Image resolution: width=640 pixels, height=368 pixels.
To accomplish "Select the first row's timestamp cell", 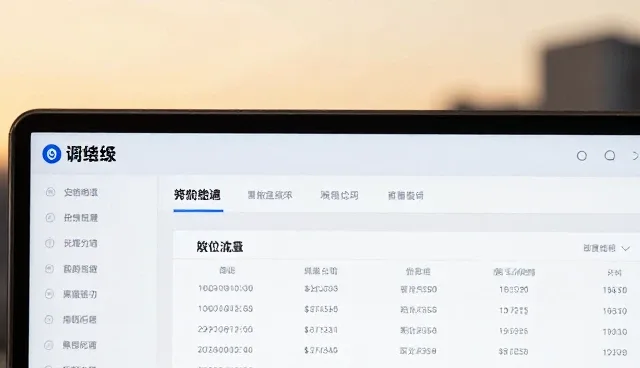I will (x=225, y=288).
